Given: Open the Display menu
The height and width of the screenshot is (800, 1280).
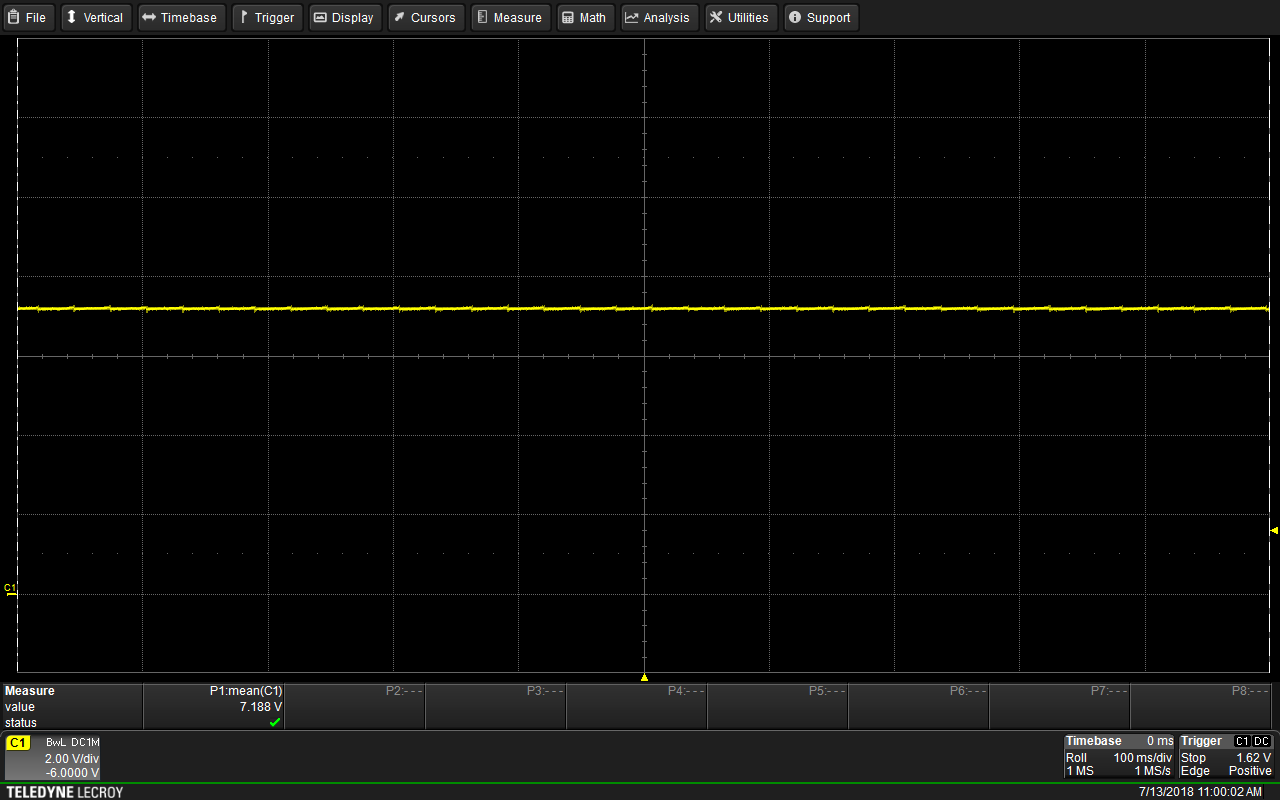Looking at the screenshot, I should point(345,17).
